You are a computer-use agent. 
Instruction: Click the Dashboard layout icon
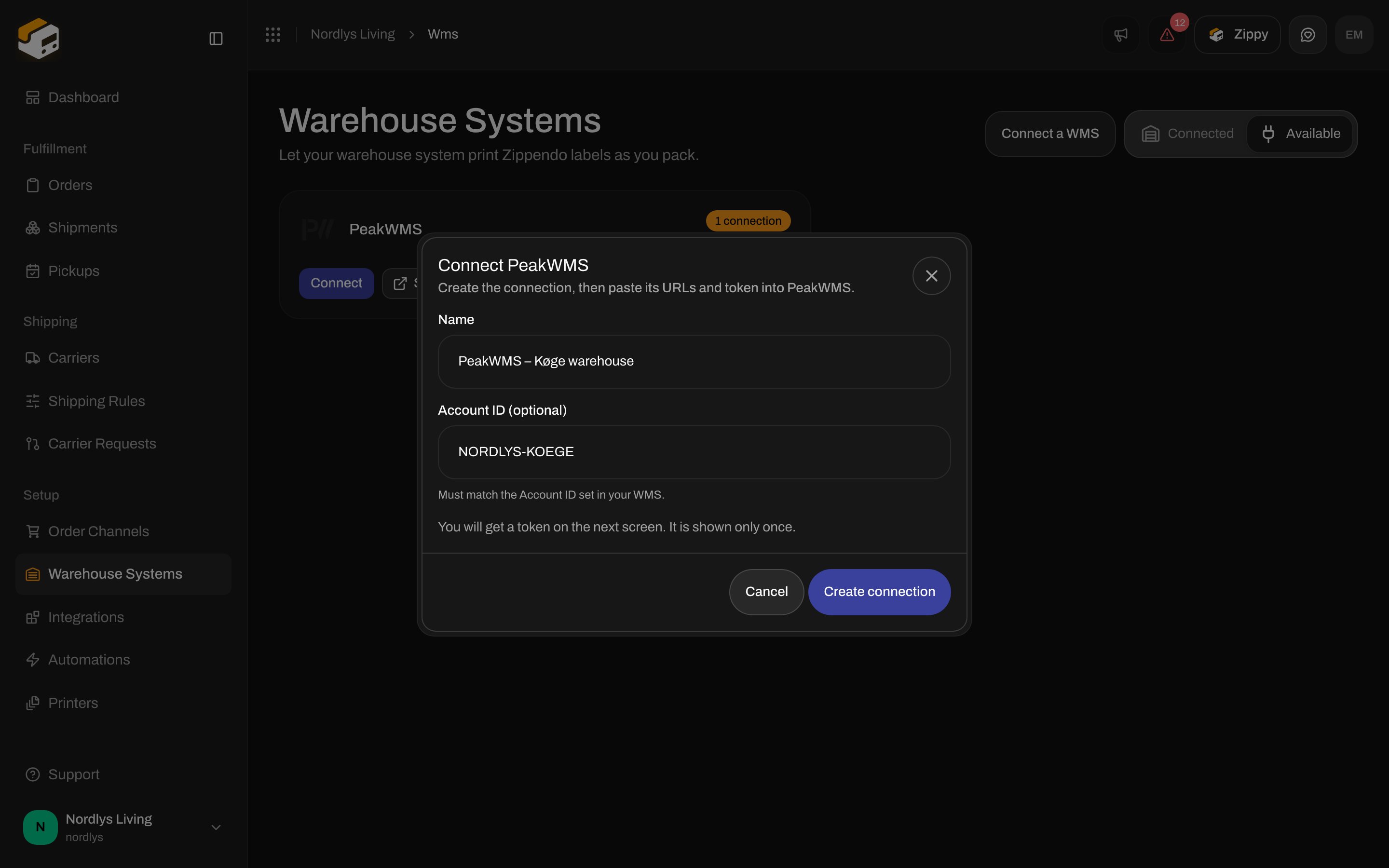(x=33, y=97)
